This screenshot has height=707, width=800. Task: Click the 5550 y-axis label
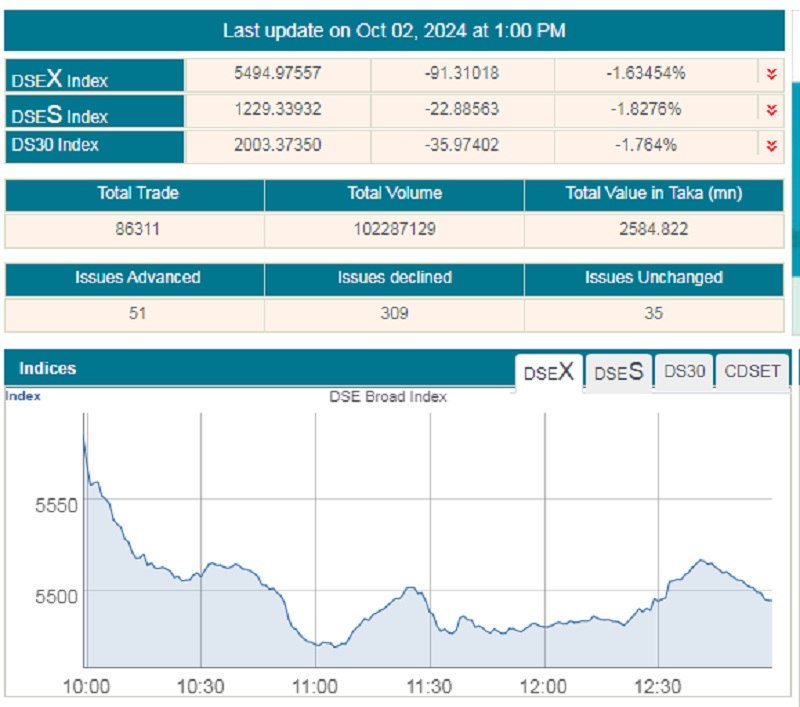[56, 506]
